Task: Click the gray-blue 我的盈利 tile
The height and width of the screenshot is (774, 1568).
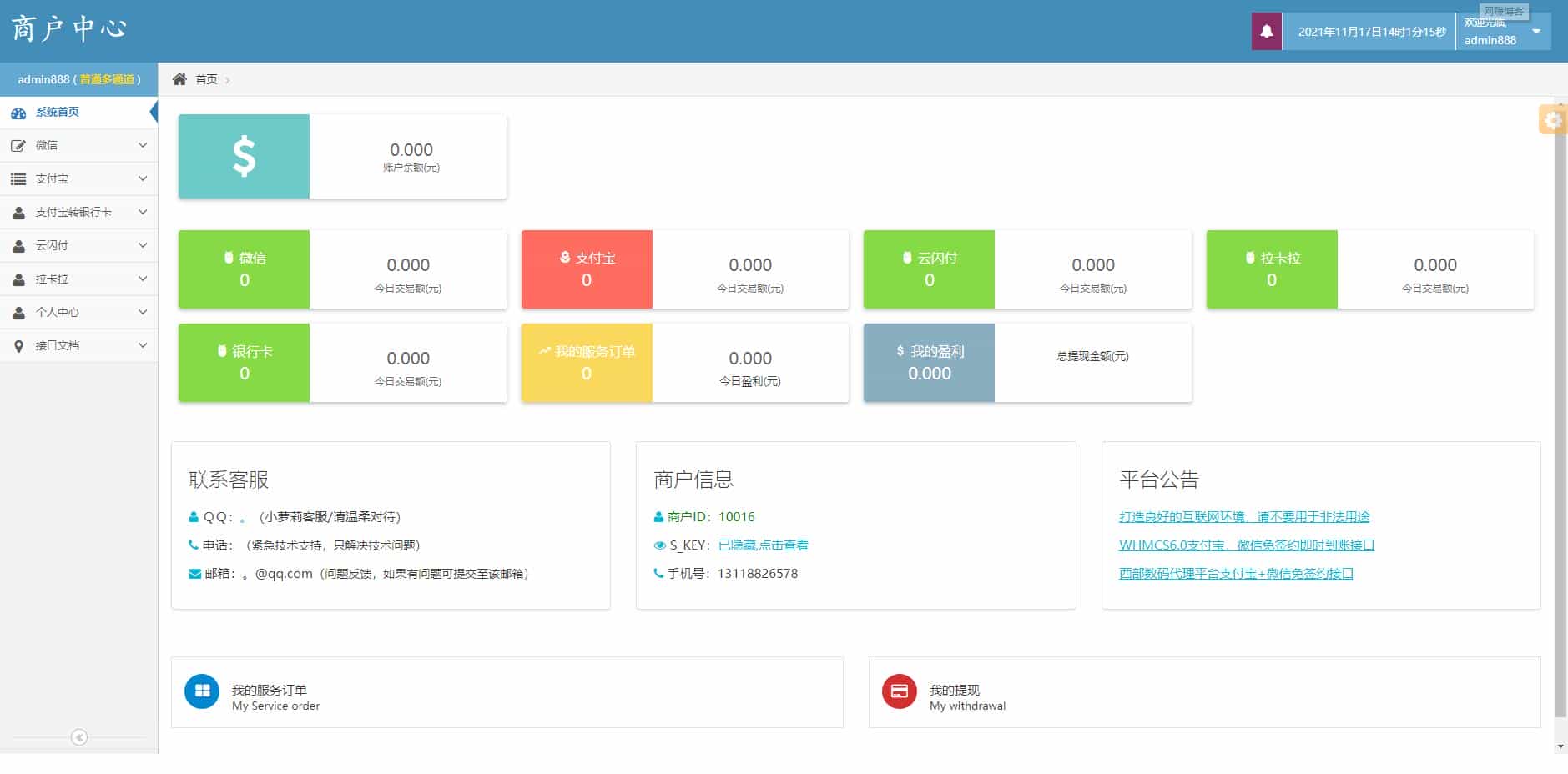Action: coord(929,363)
